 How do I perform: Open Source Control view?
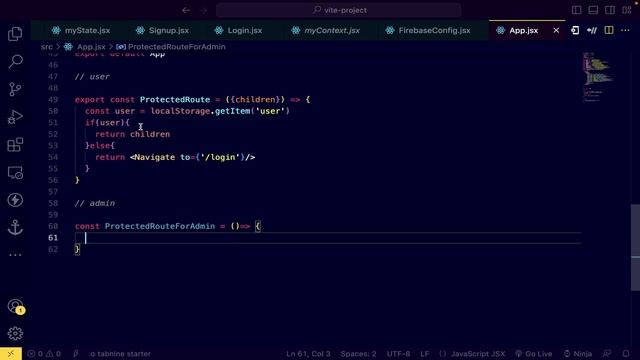[x=15, y=89]
